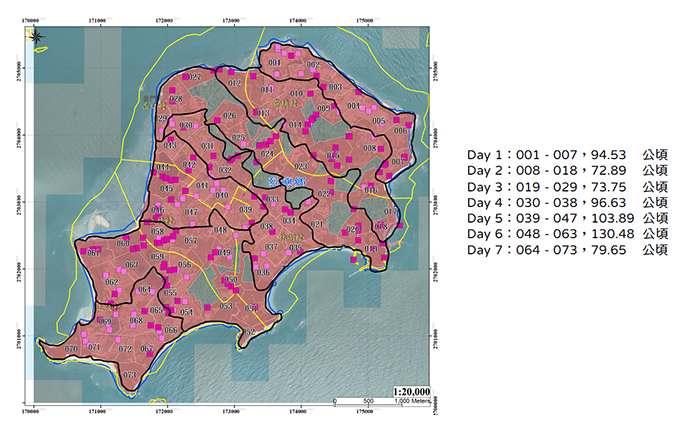Click the compass rose north arrow icon
Image resolution: width=700 pixels, height=423 pixels.
36,36
